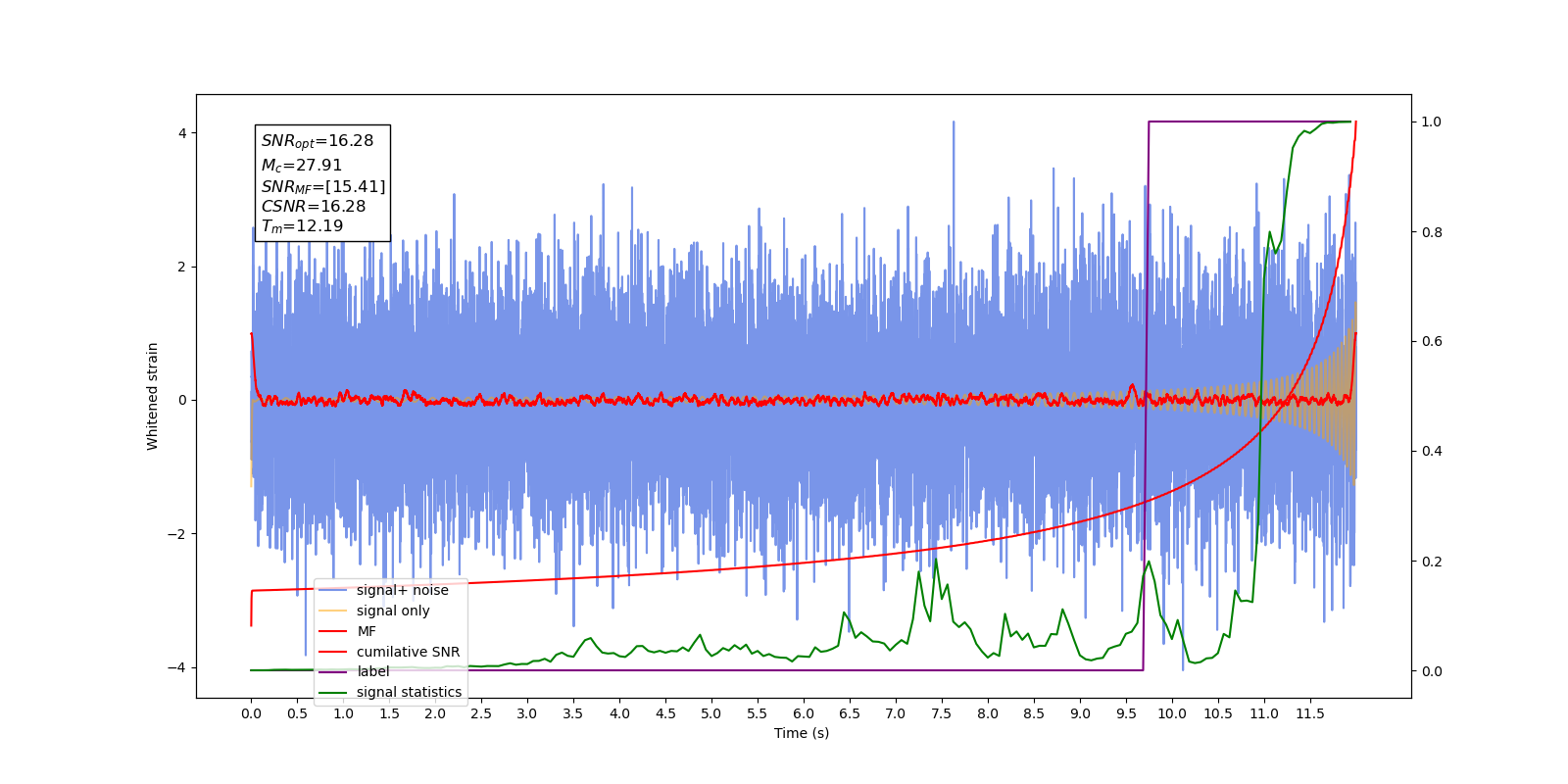Click the 8.5 tick on time axis

[1034, 713]
